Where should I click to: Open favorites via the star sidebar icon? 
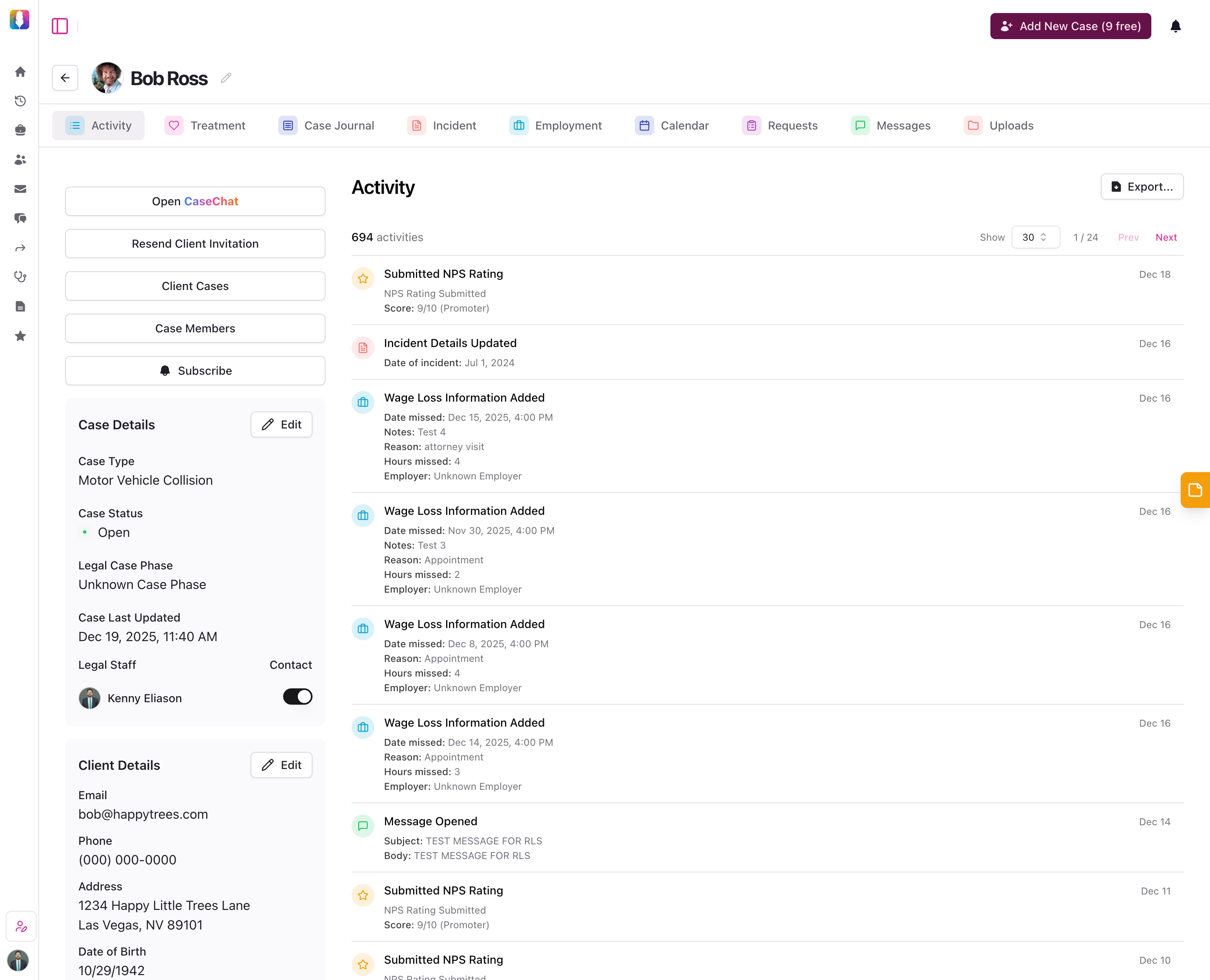[20, 336]
